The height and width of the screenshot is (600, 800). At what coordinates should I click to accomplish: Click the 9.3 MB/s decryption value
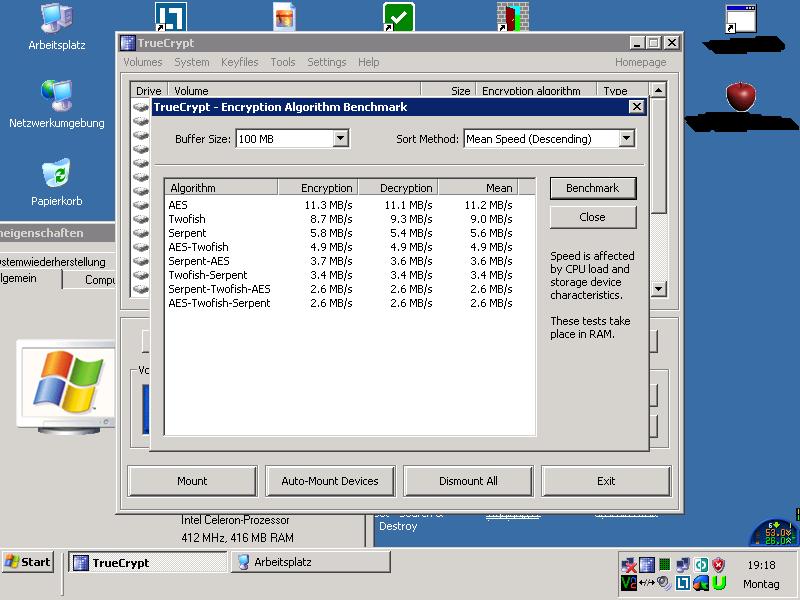pyautogui.click(x=411, y=219)
